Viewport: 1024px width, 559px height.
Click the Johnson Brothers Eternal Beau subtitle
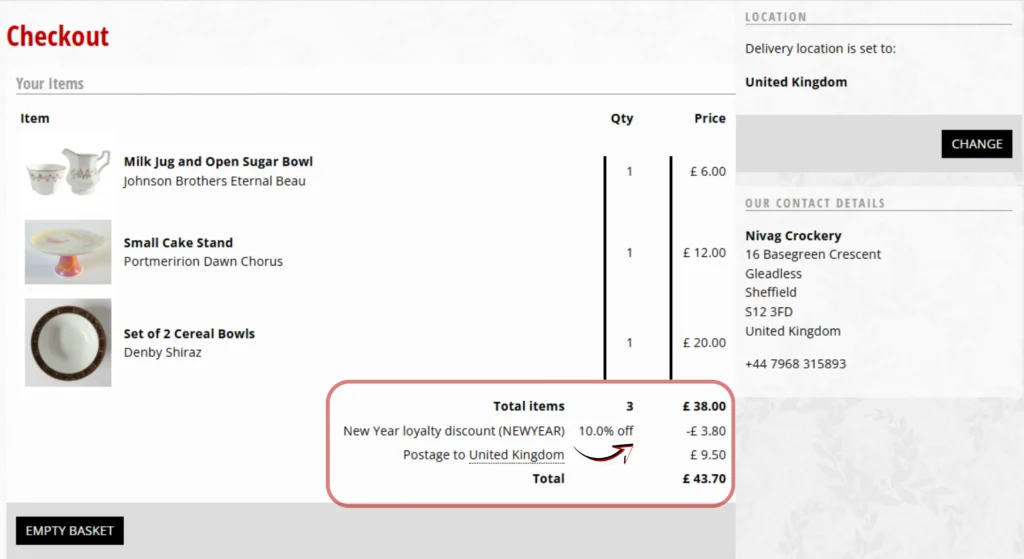pyautogui.click(x=214, y=181)
